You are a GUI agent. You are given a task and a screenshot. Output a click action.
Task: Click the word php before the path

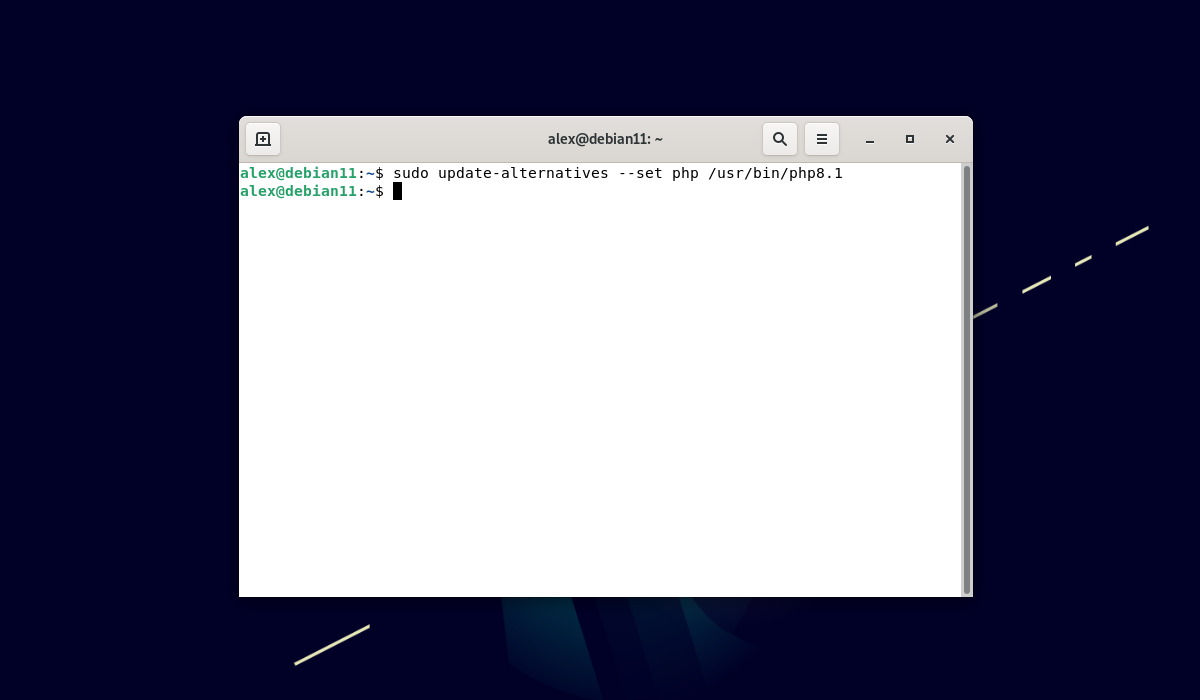[685, 173]
